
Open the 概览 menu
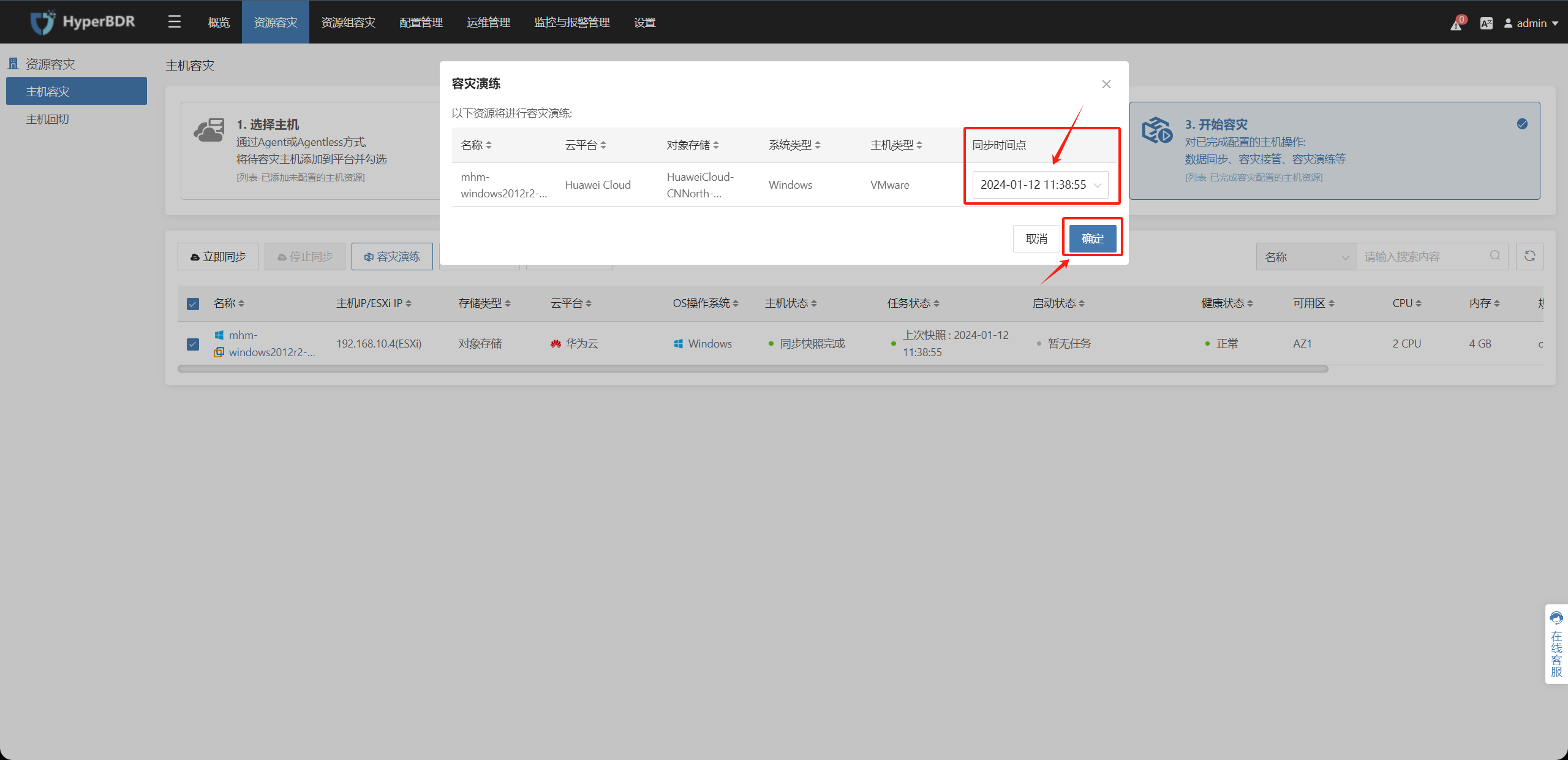[219, 22]
